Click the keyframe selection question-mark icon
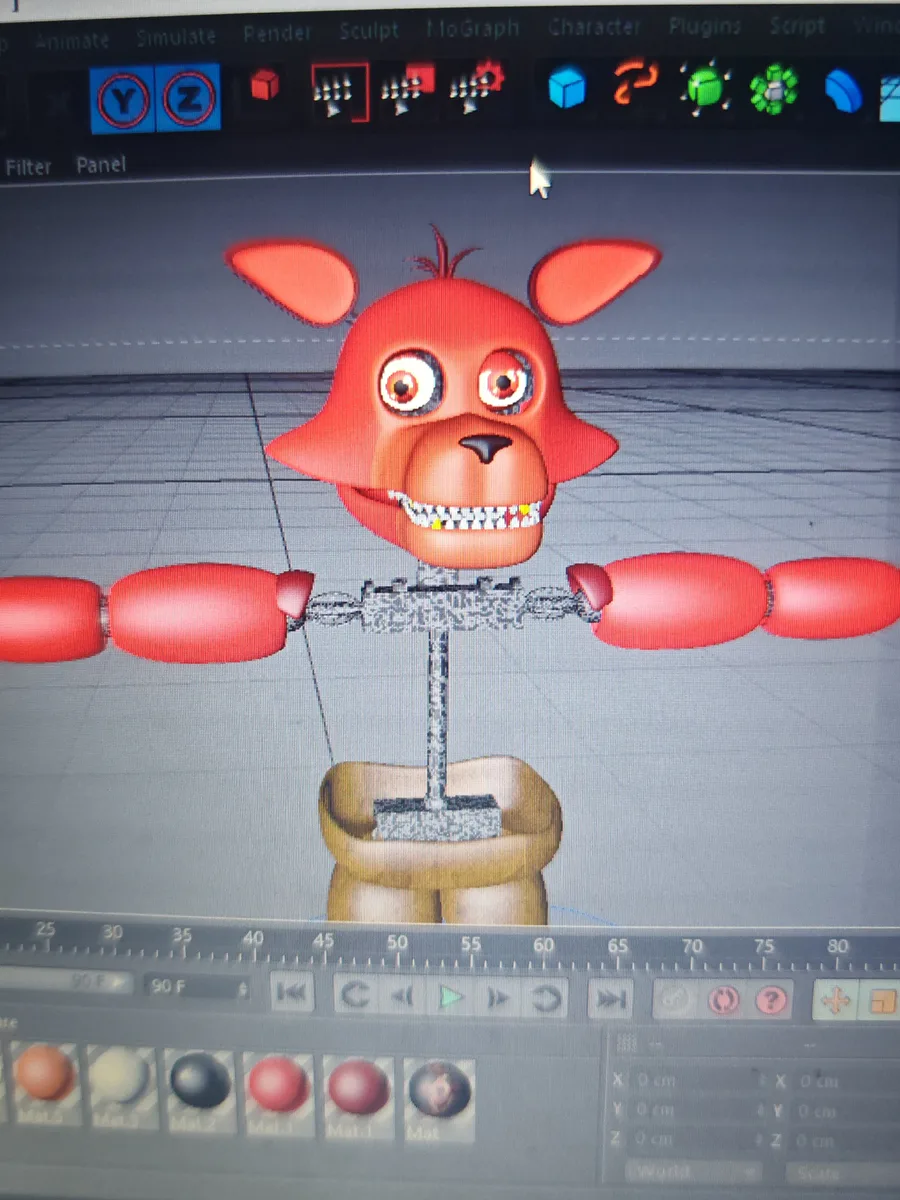The width and height of the screenshot is (900, 1200). click(770, 998)
